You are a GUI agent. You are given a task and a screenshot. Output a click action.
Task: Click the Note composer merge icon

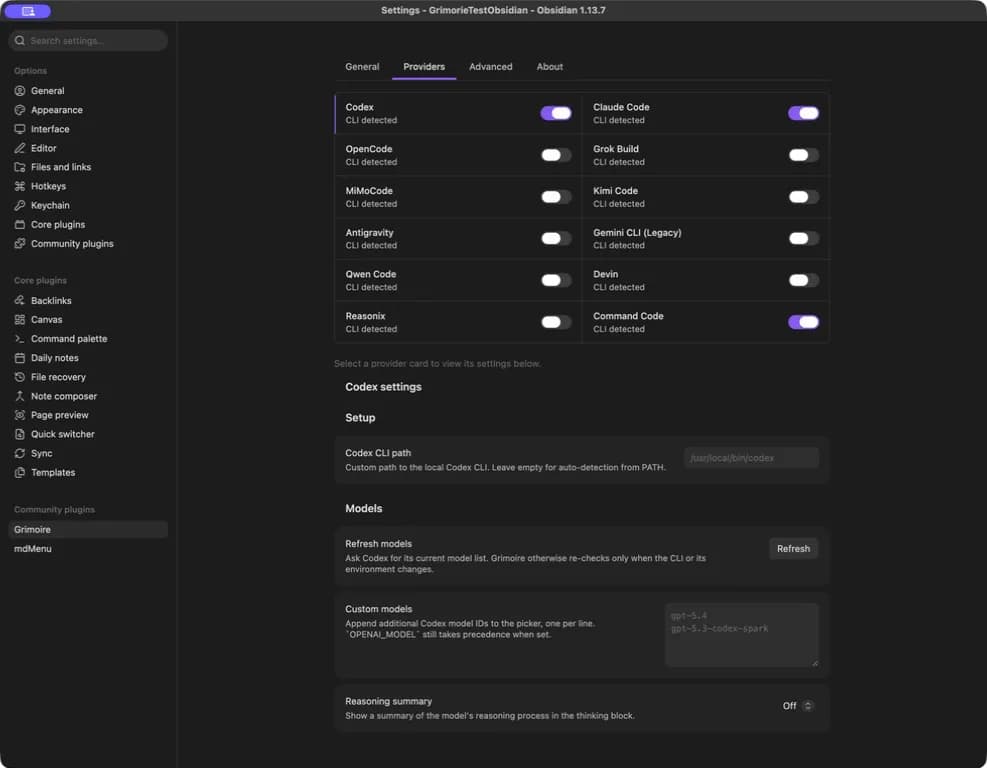tap(20, 396)
